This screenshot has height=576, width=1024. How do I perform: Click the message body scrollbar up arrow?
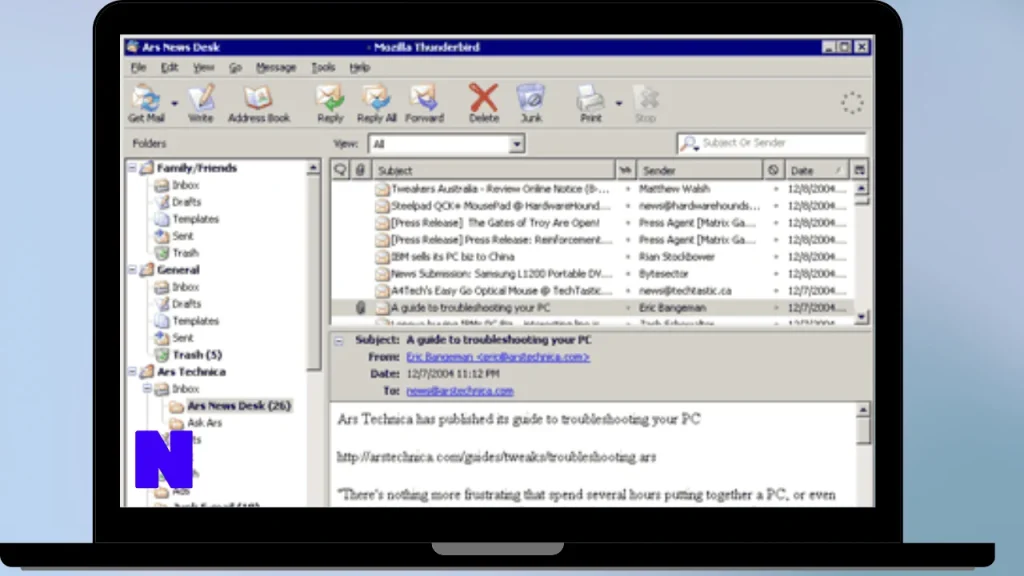(863, 409)
